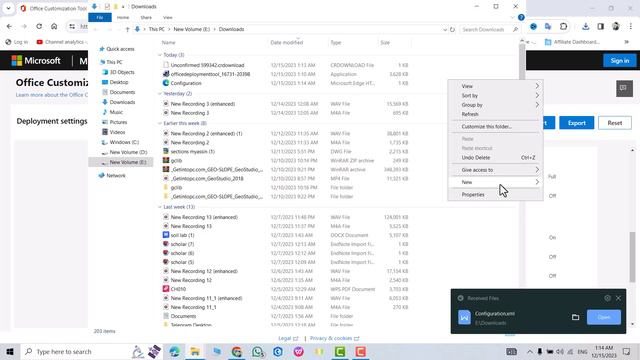Image resolution: width=640 pixels, height=360 pixels.
Task: Click browser back arrow
Action: click(9, 26)
